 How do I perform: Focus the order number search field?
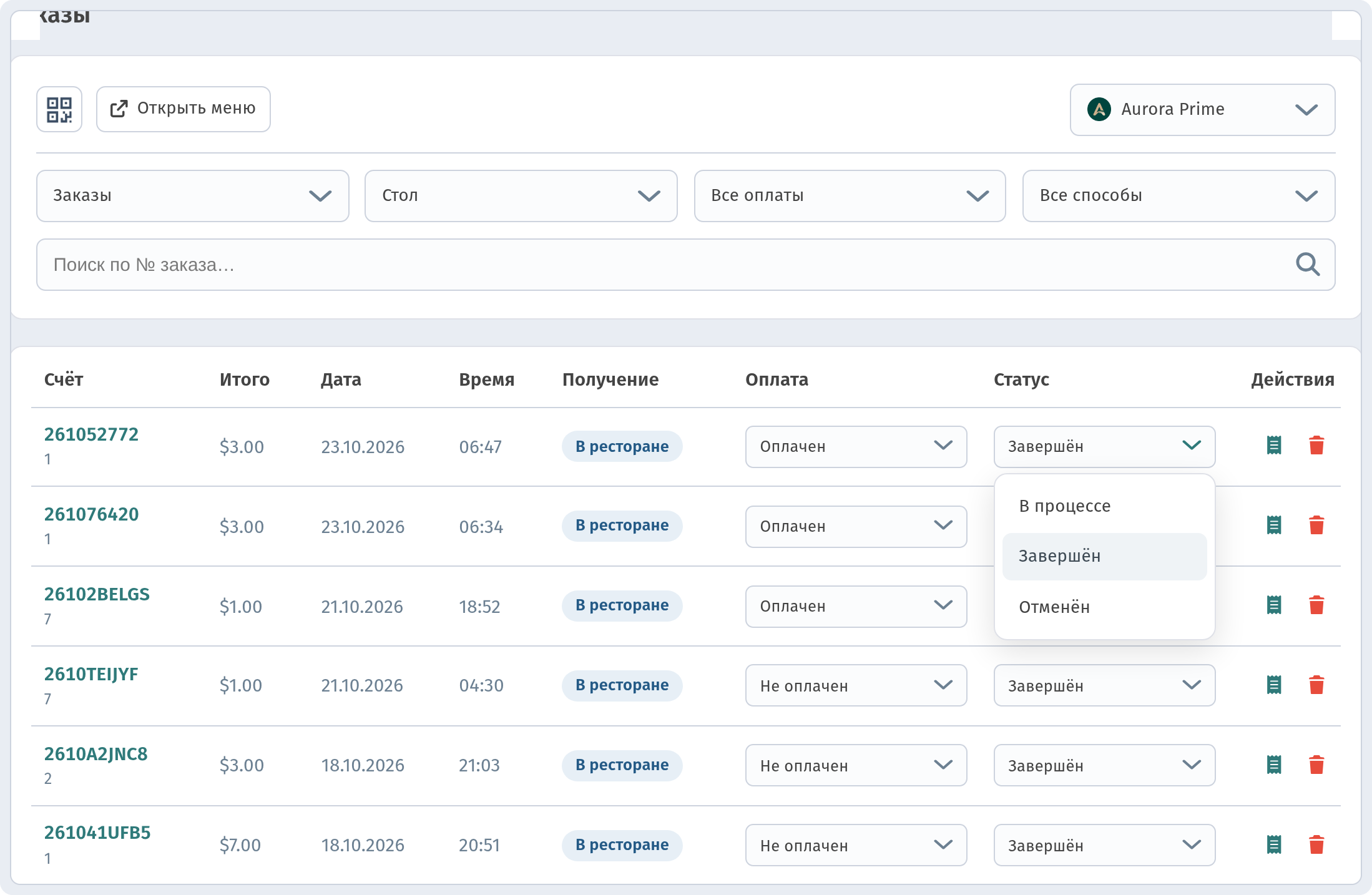[685, 265]
